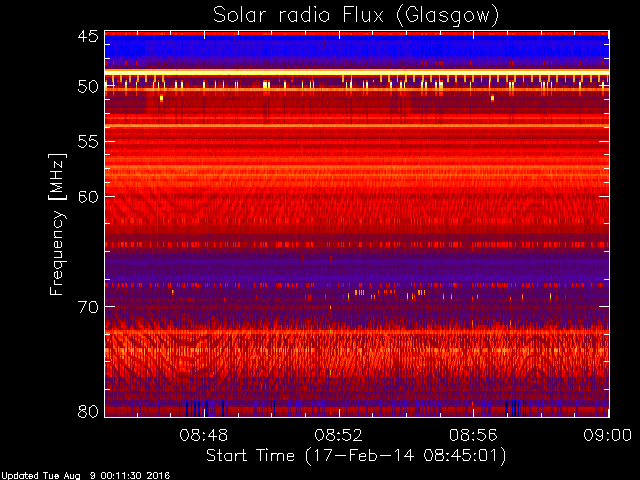Click the 'Frequency [MHz]' axis title
Viewport: 640px width, 480px height.
57,224
